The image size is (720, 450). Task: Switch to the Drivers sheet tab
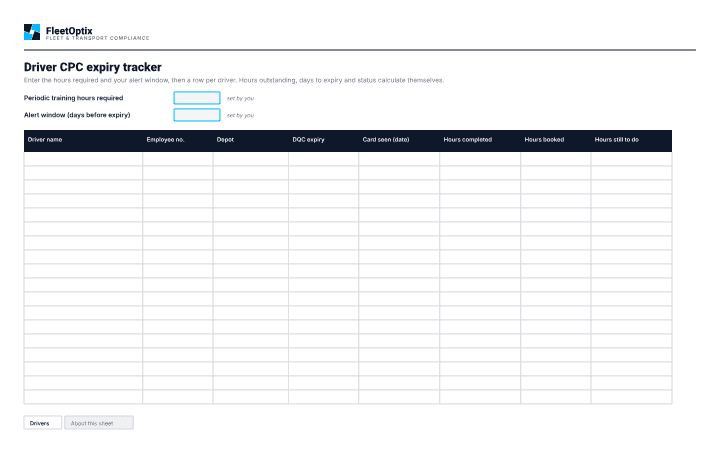coord(43,423)
